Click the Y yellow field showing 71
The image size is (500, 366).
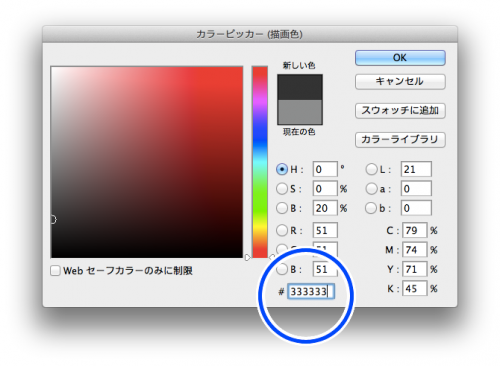[415, 269]
